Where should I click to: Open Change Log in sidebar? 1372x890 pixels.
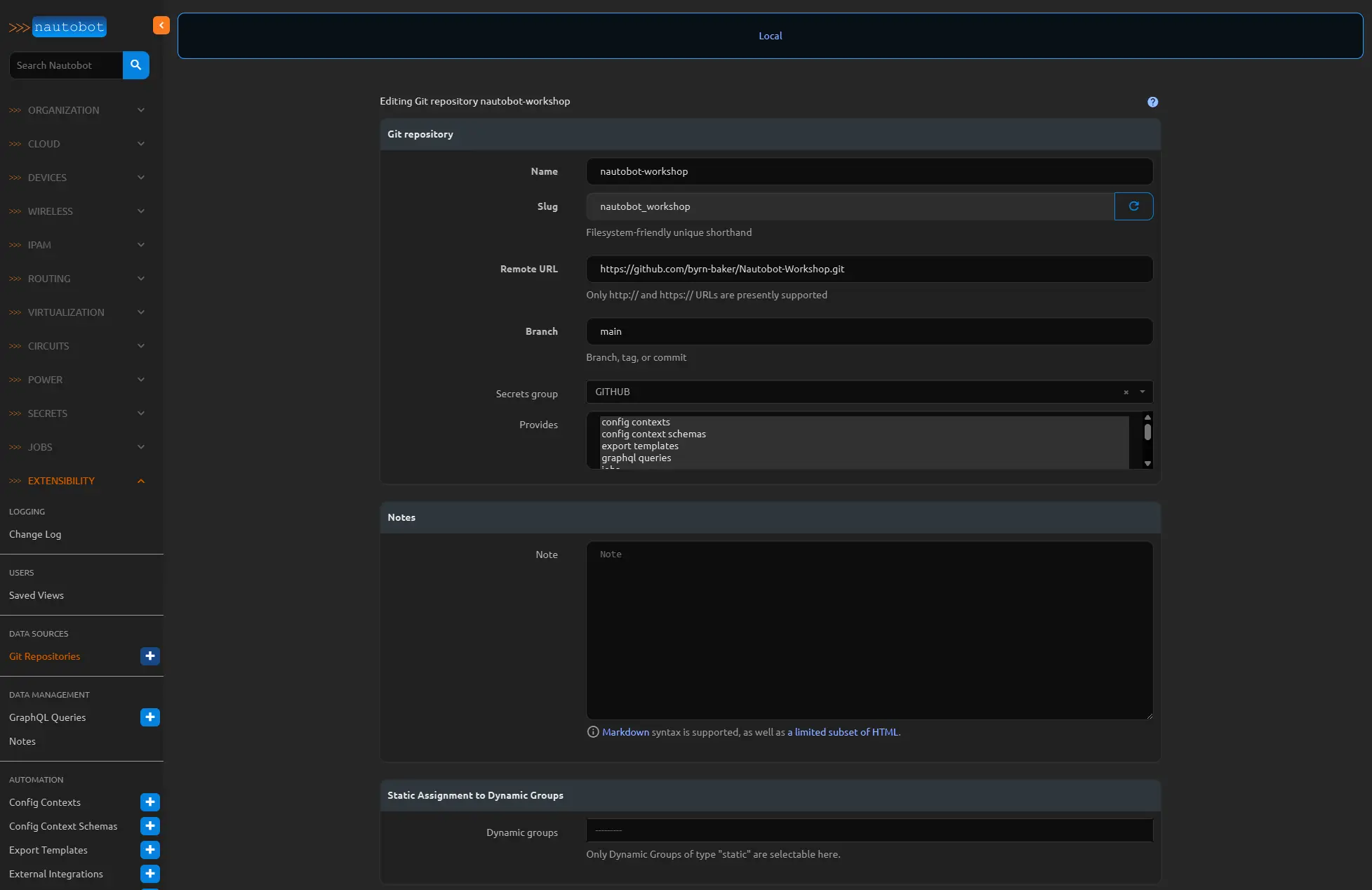tap(35, 534)
